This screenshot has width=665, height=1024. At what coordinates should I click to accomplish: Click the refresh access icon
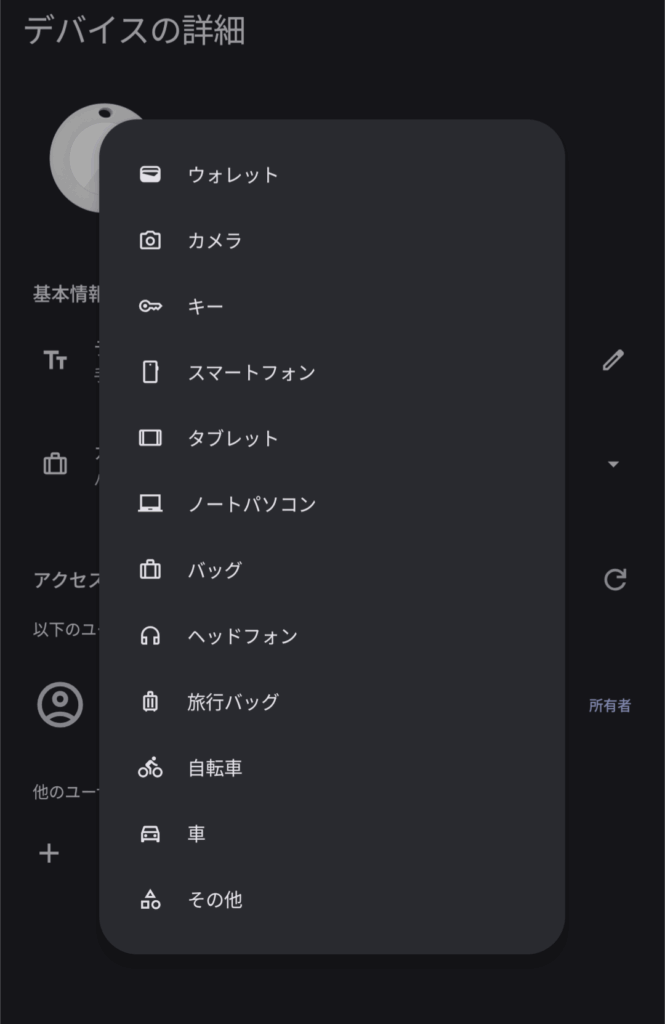615,579
